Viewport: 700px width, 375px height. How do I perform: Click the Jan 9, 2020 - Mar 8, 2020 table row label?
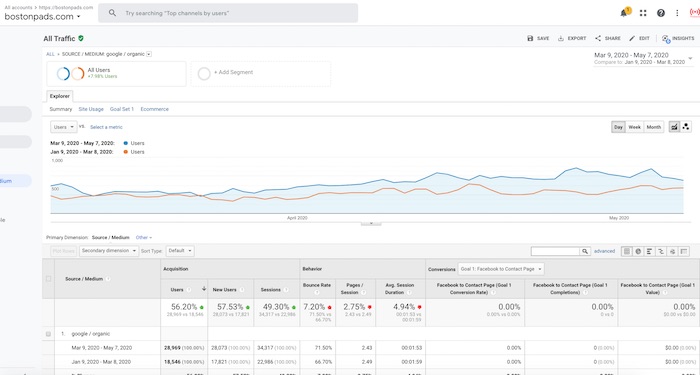(x=101, y=362)
